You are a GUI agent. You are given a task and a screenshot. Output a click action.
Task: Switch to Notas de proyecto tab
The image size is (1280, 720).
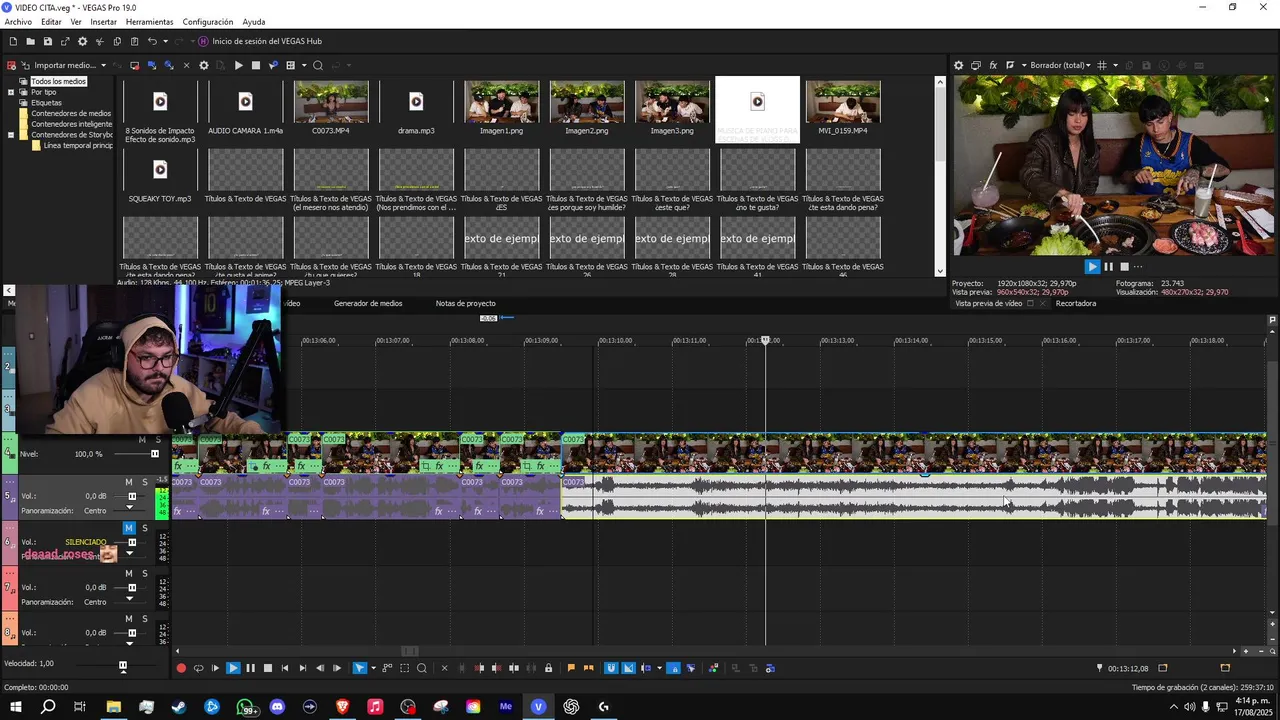click(465, 303)
